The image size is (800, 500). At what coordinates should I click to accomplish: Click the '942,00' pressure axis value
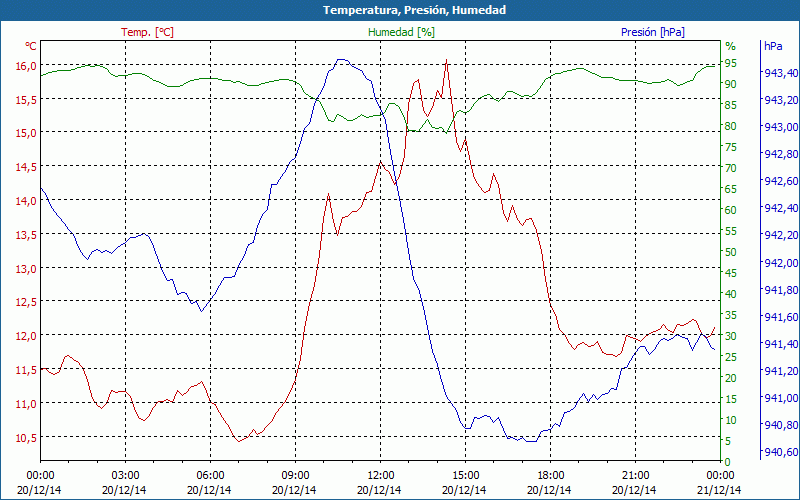pos(781,263)
